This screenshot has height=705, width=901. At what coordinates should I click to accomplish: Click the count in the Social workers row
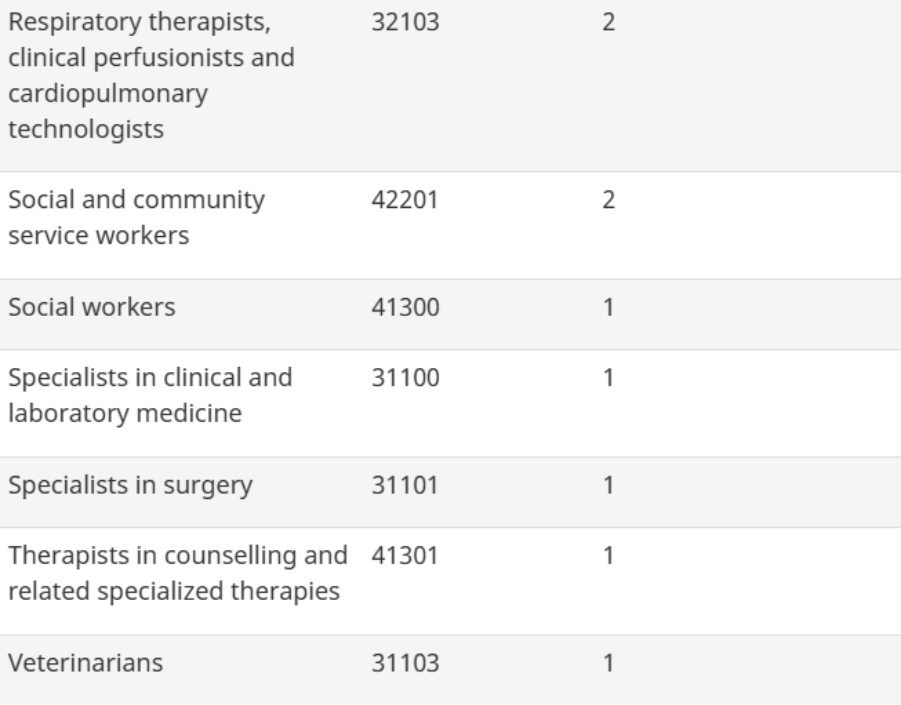607,307
